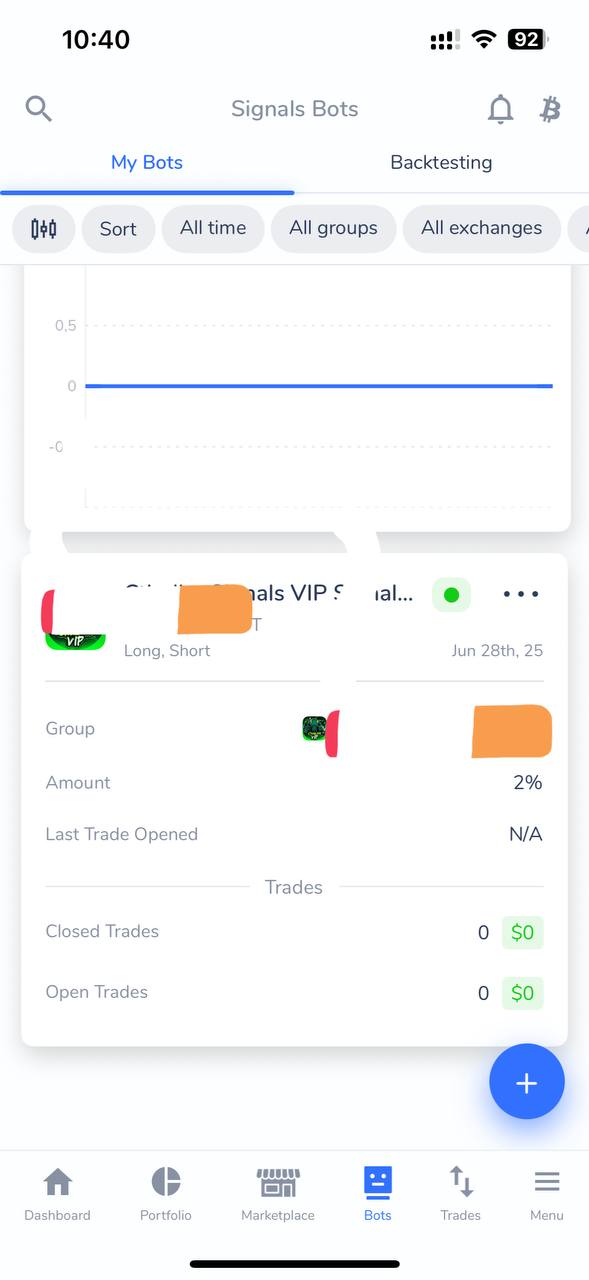Open the Sort options chip
Viewport: 589px width, 1280px height.
pos(118,229)
